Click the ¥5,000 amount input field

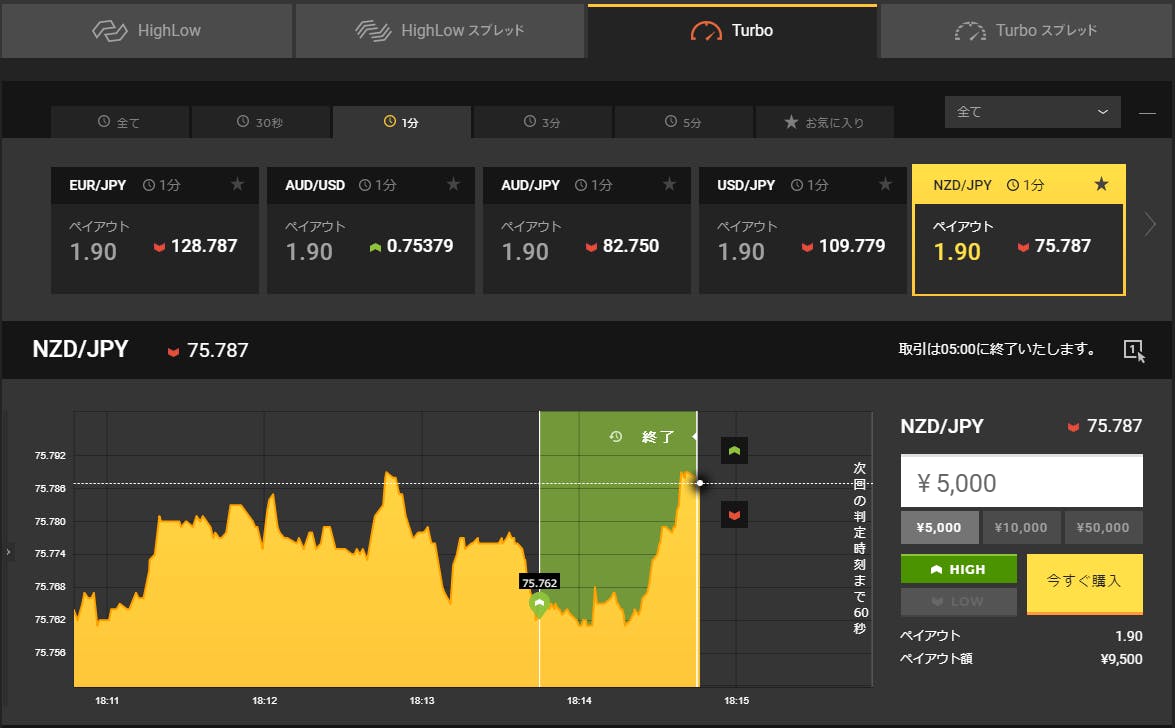1021,483
